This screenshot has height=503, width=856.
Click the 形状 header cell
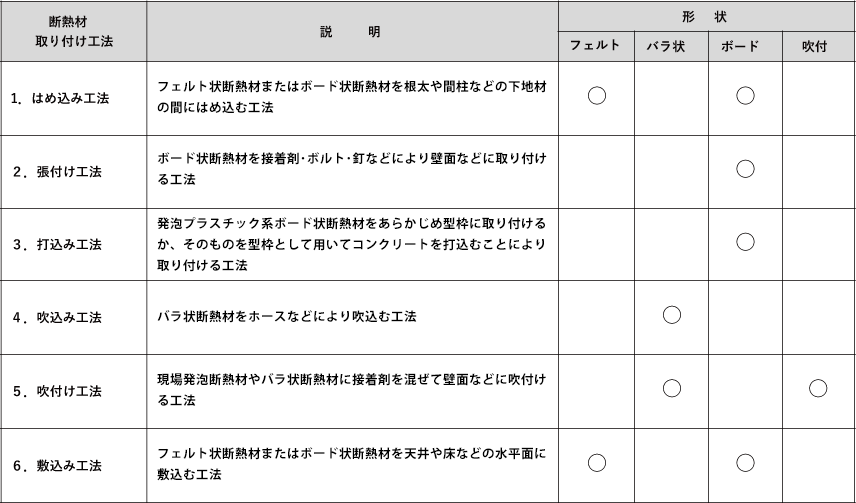pos(706,16)
